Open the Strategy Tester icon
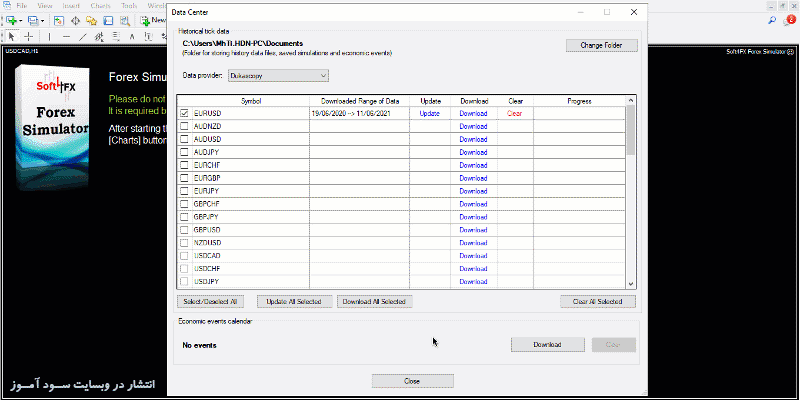 tap(124, 21)
